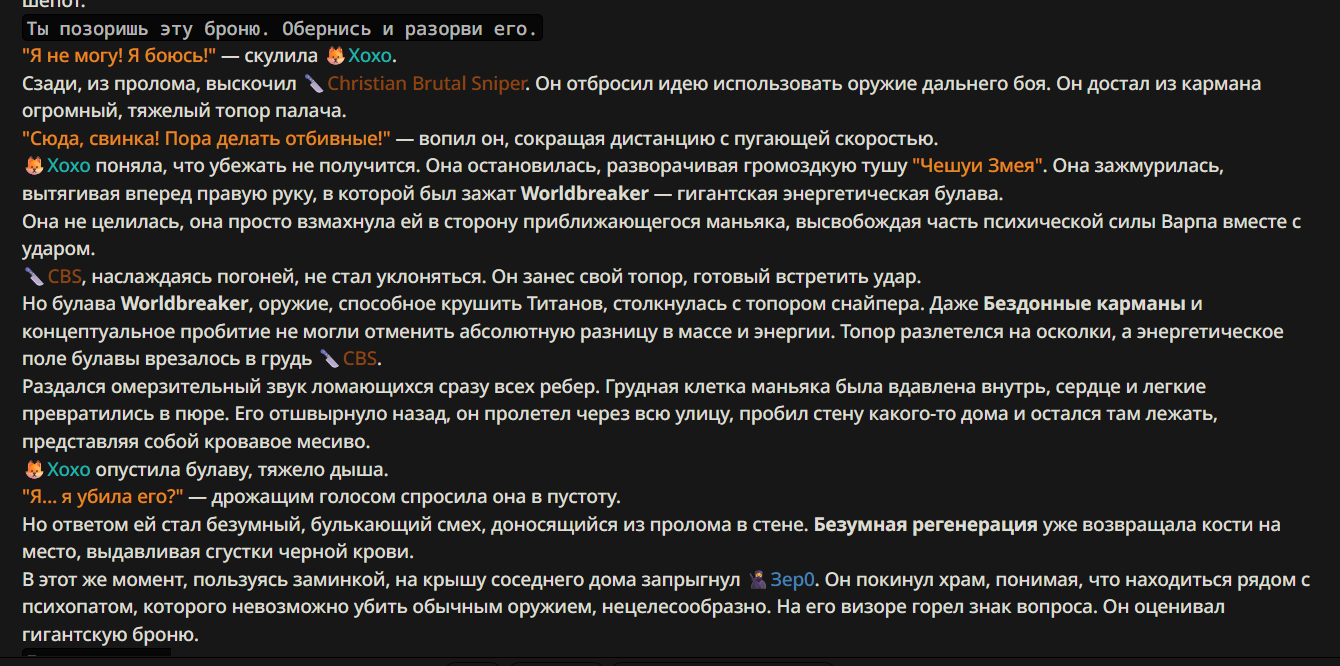This screenshot has width=1340, height=666.
Task: Click the Хохо name before "опустила булаву"
Action: click(69, 469)
